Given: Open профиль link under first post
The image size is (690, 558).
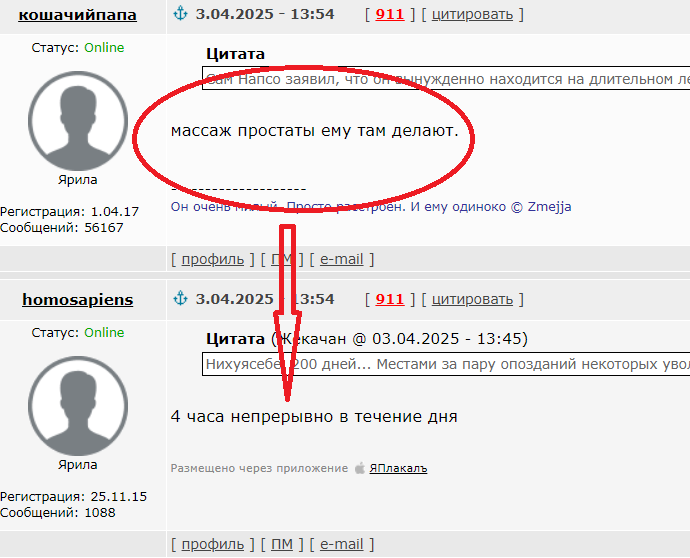Looking at the screenshot, I should tap(213, 259).
